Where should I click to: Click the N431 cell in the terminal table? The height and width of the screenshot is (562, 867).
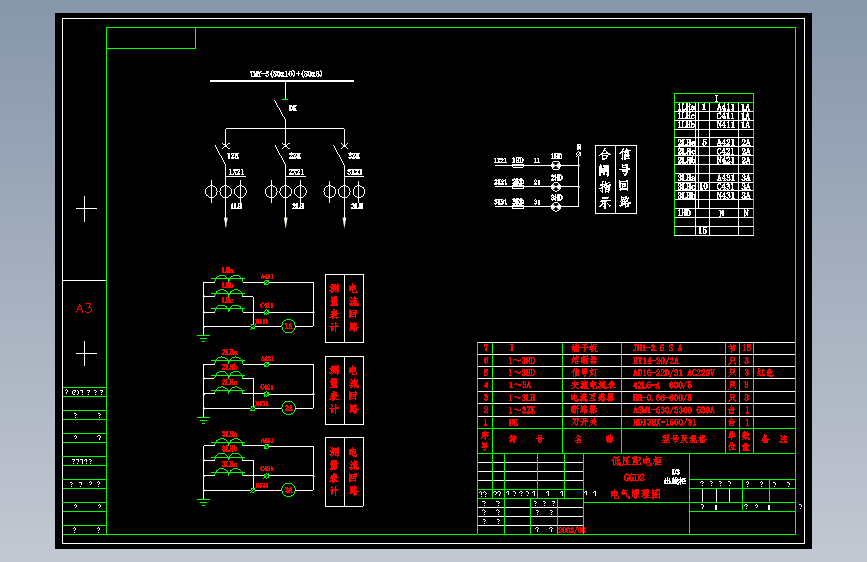tap(725, 195)
